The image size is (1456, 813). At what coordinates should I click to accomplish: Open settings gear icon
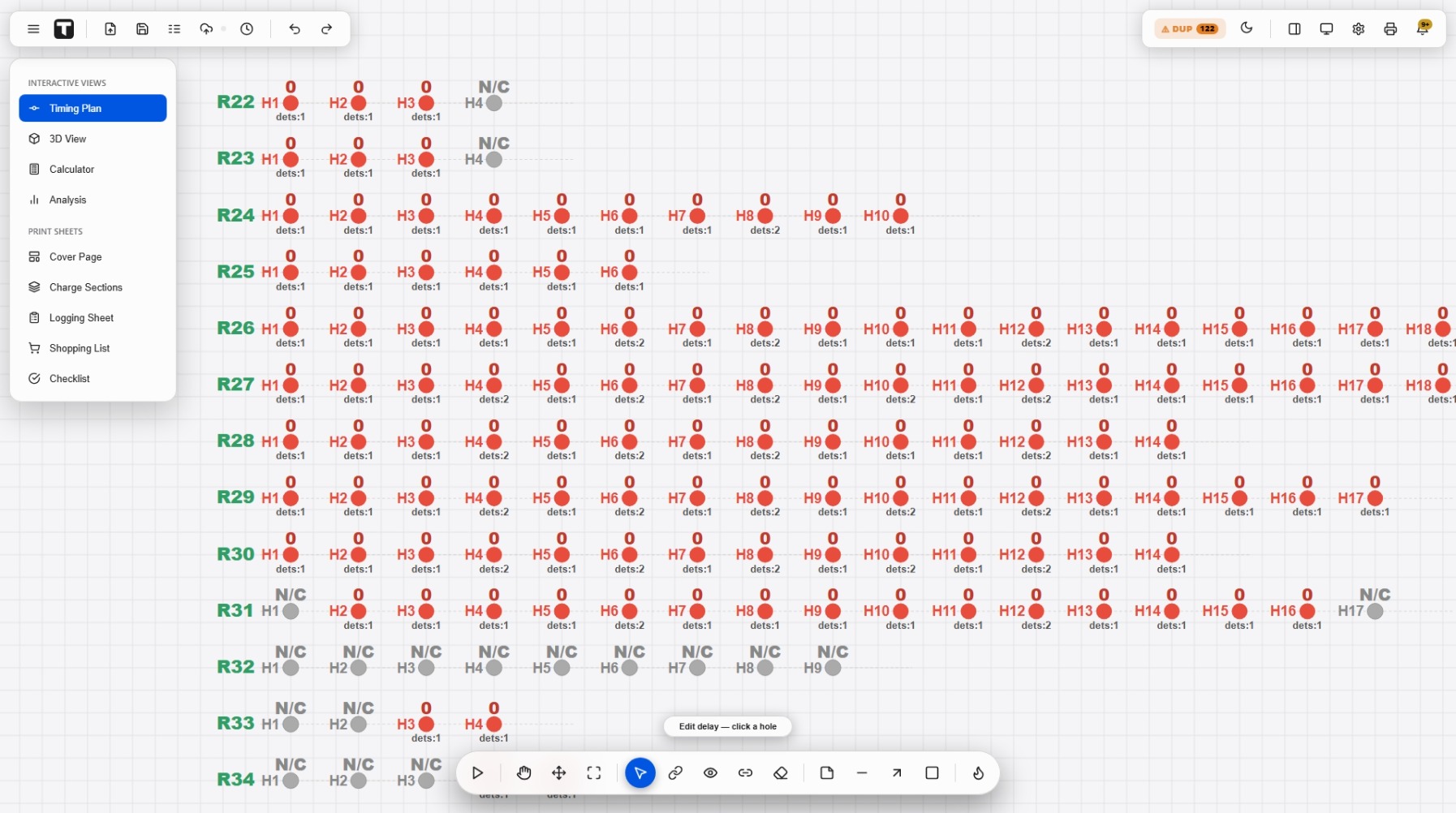point(1359,29)
